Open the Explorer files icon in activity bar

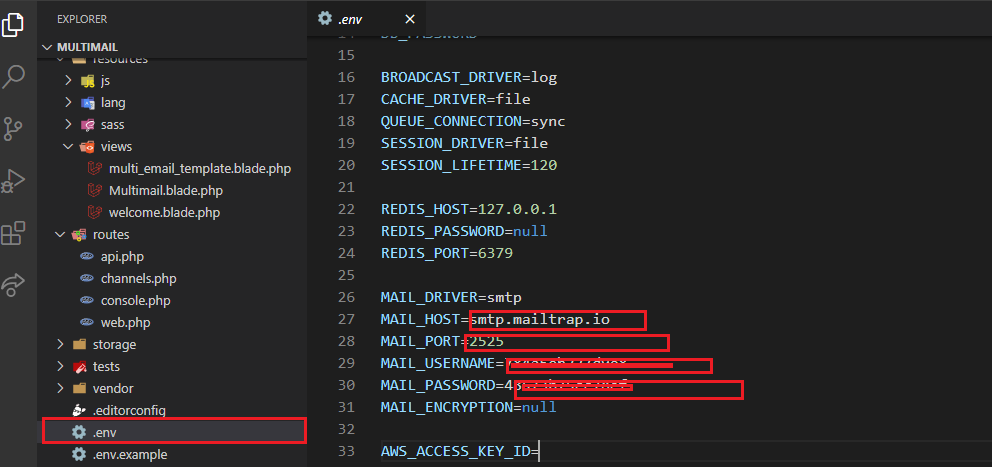[14, 24]
